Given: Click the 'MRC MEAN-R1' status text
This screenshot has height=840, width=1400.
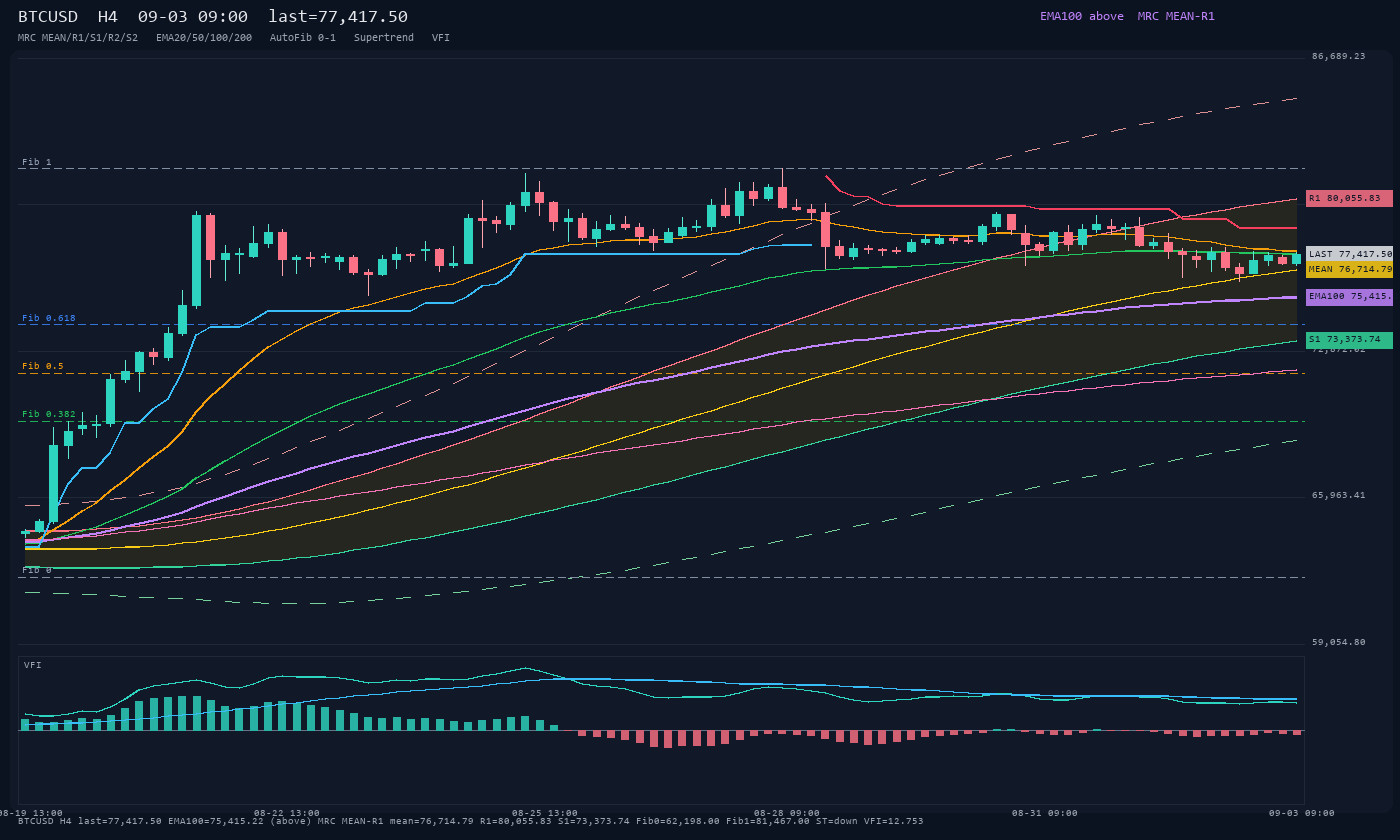Looking at the screenshot, I should [x=1176, y=16].
